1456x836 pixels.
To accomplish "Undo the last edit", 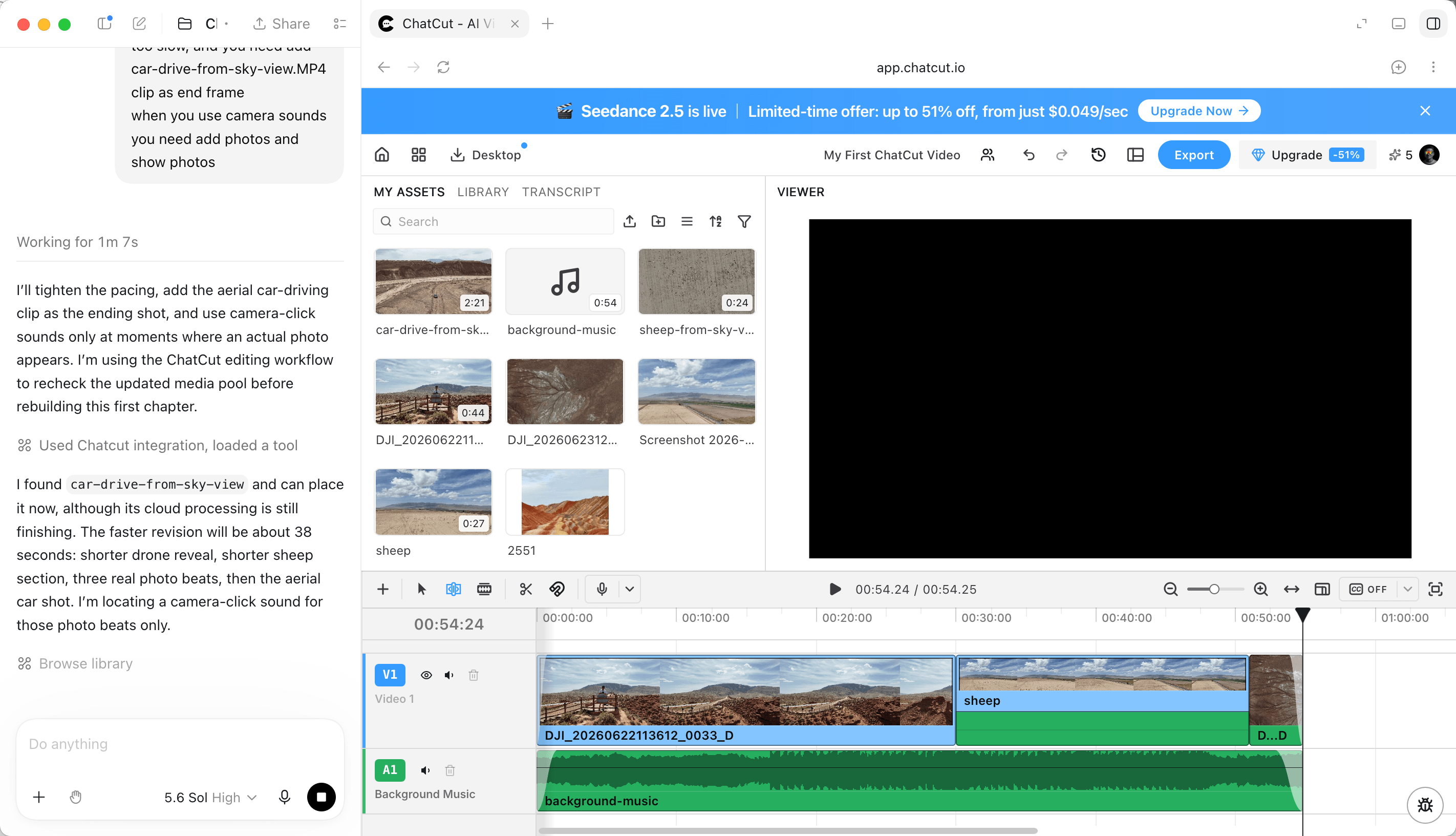I will coord(1029,155).
